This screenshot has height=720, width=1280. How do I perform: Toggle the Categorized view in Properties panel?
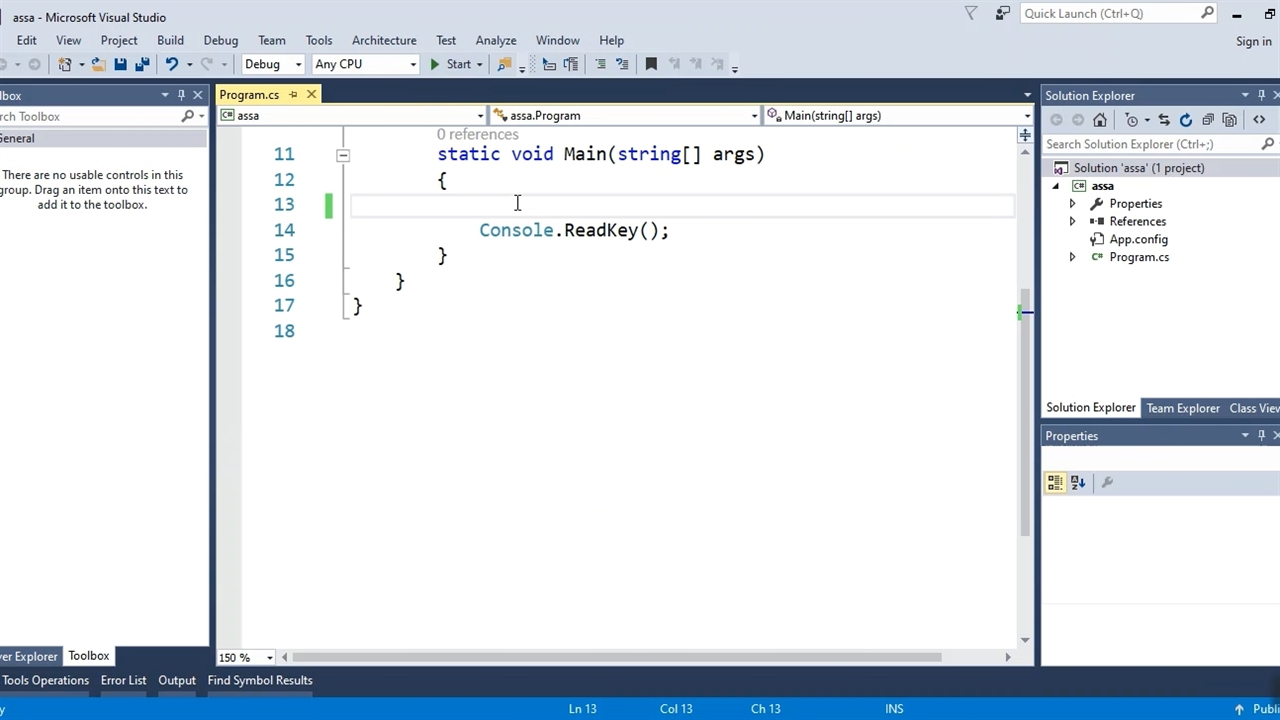pyautogui.click(x=1055, y=483)
